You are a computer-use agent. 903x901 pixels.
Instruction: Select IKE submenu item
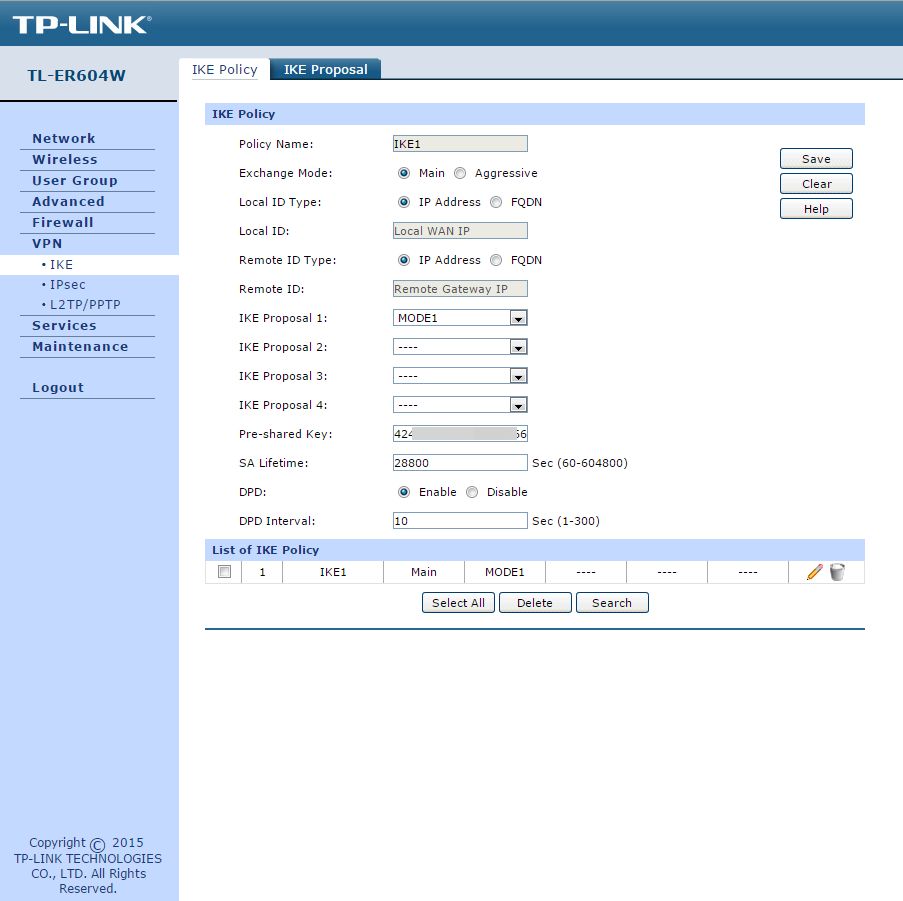[61, 265]
